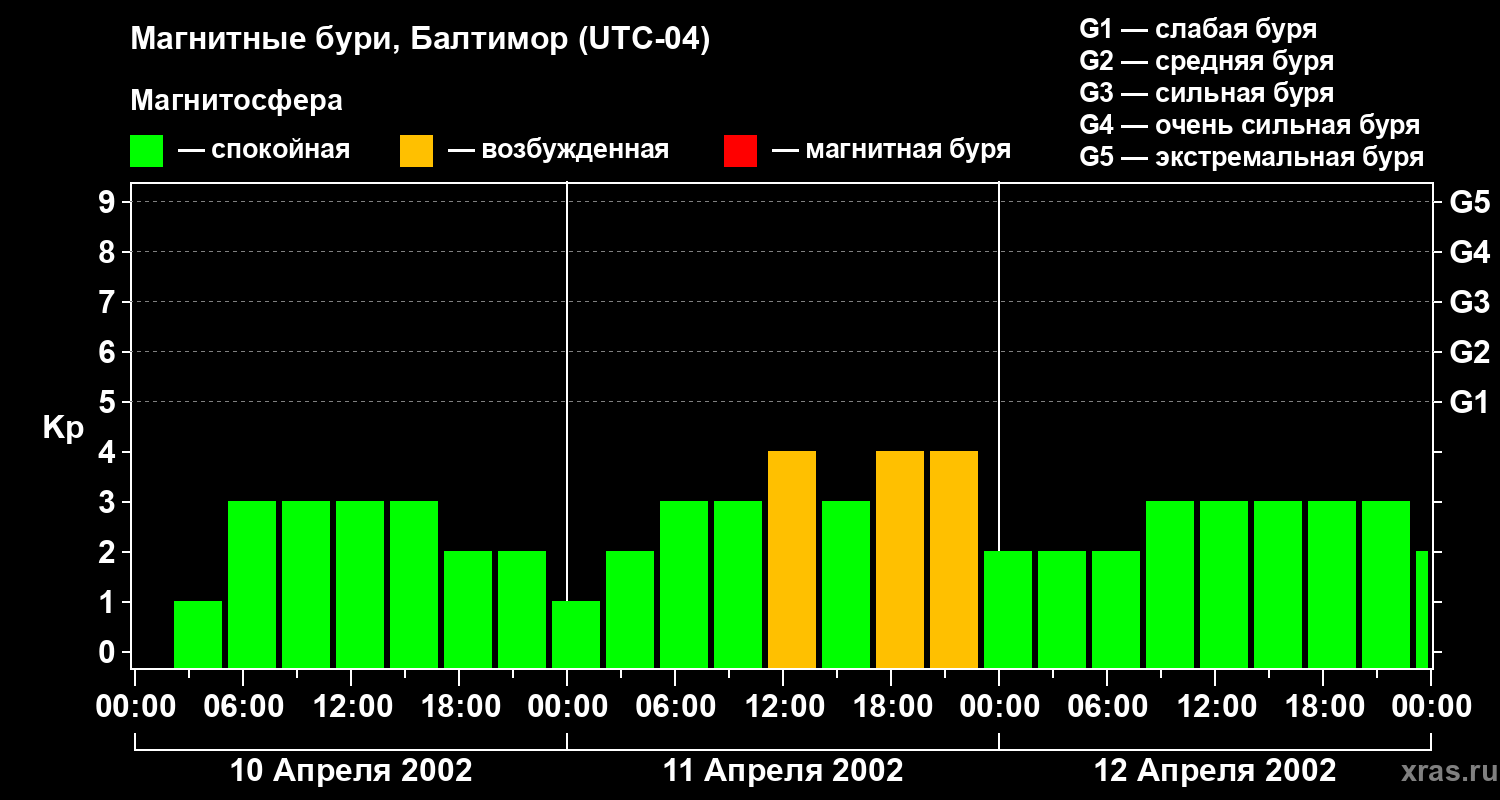Screen dimensions: 1500x800
Task: Select the only Kp 2 bar on 11 April
Action: pos(630,610)
